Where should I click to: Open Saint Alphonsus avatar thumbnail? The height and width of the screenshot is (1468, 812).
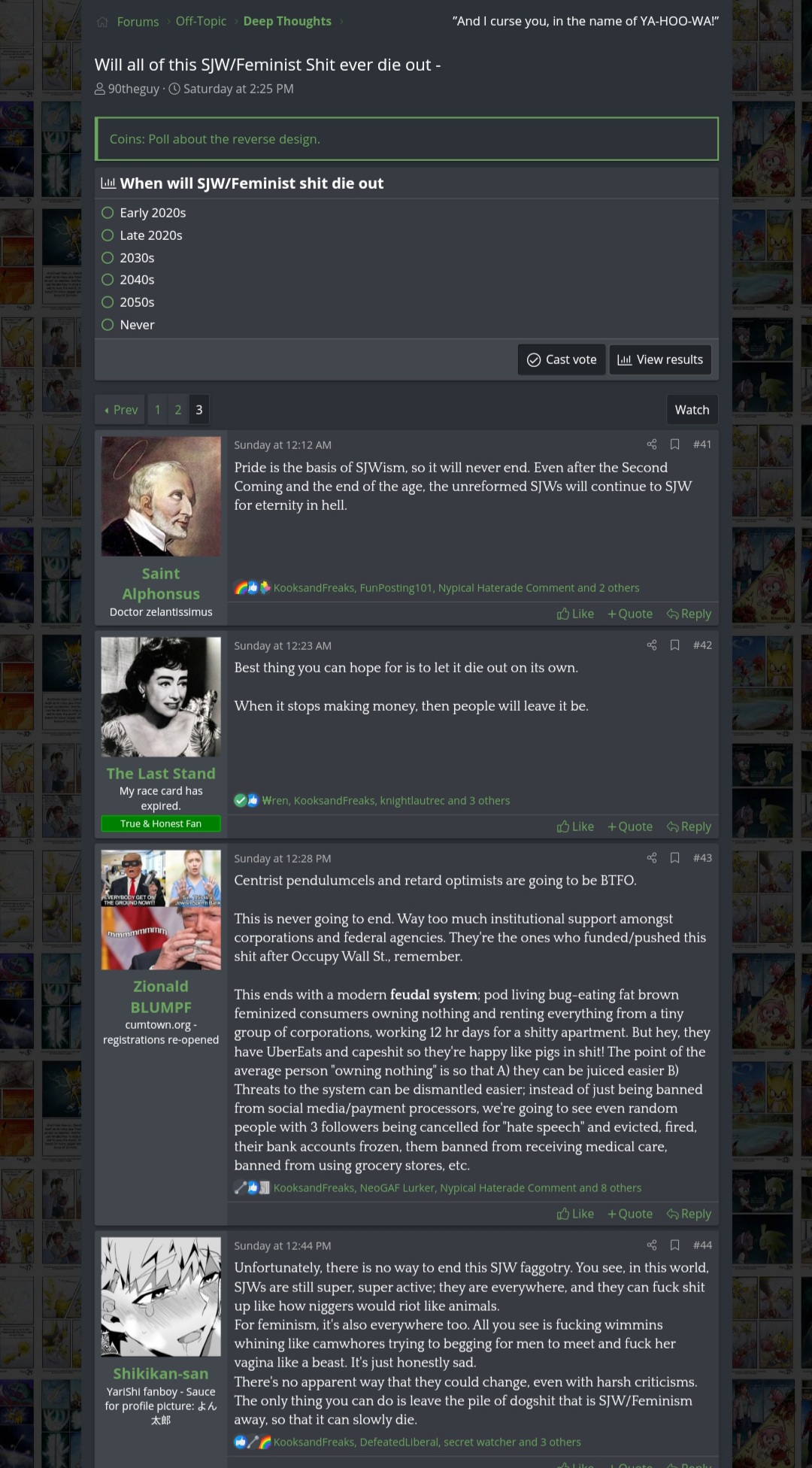(x=161, y=496)
